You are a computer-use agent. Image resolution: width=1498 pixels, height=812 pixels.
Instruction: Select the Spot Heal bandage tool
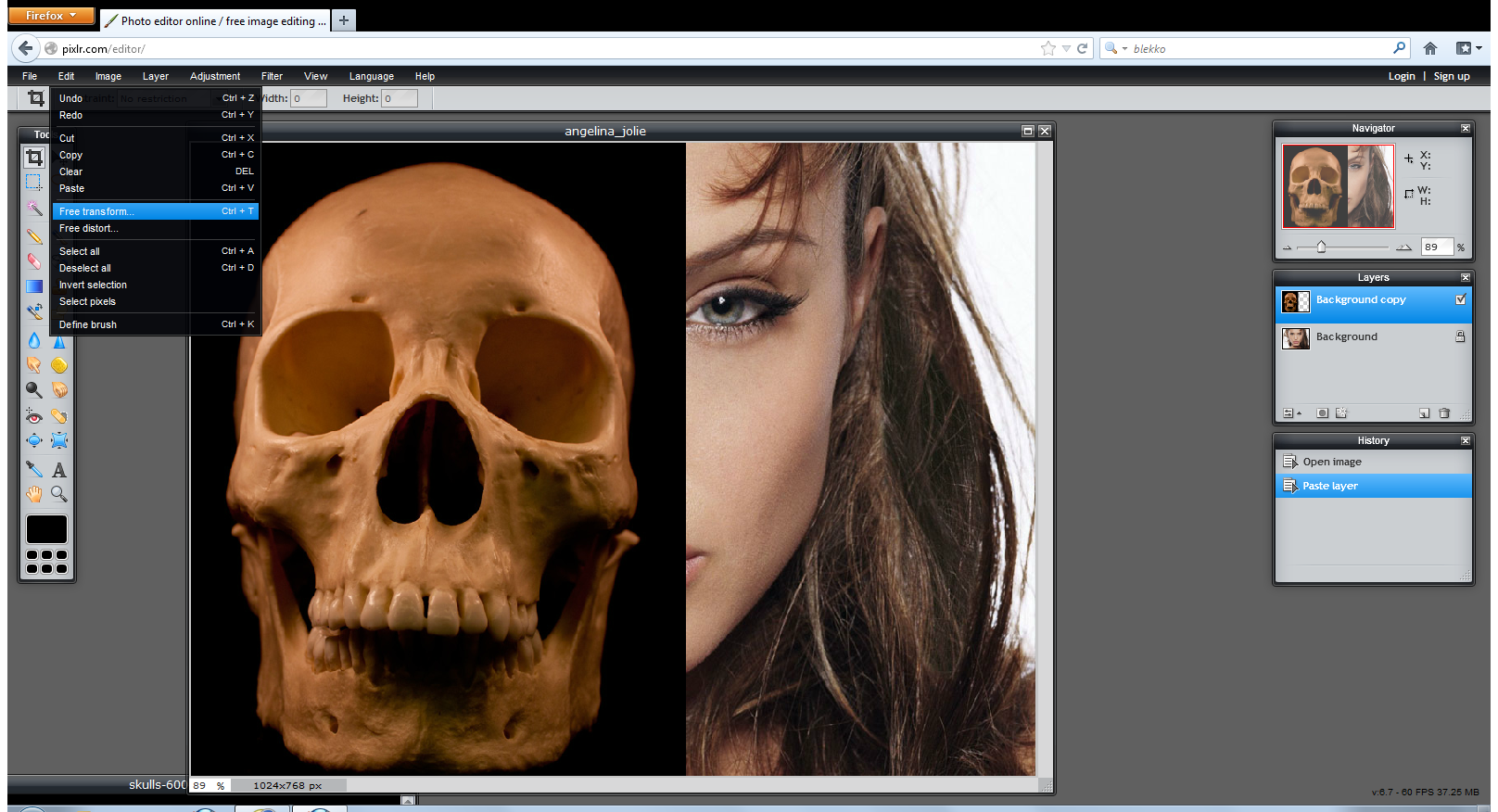pyautogui.click(x=59, y=416)
